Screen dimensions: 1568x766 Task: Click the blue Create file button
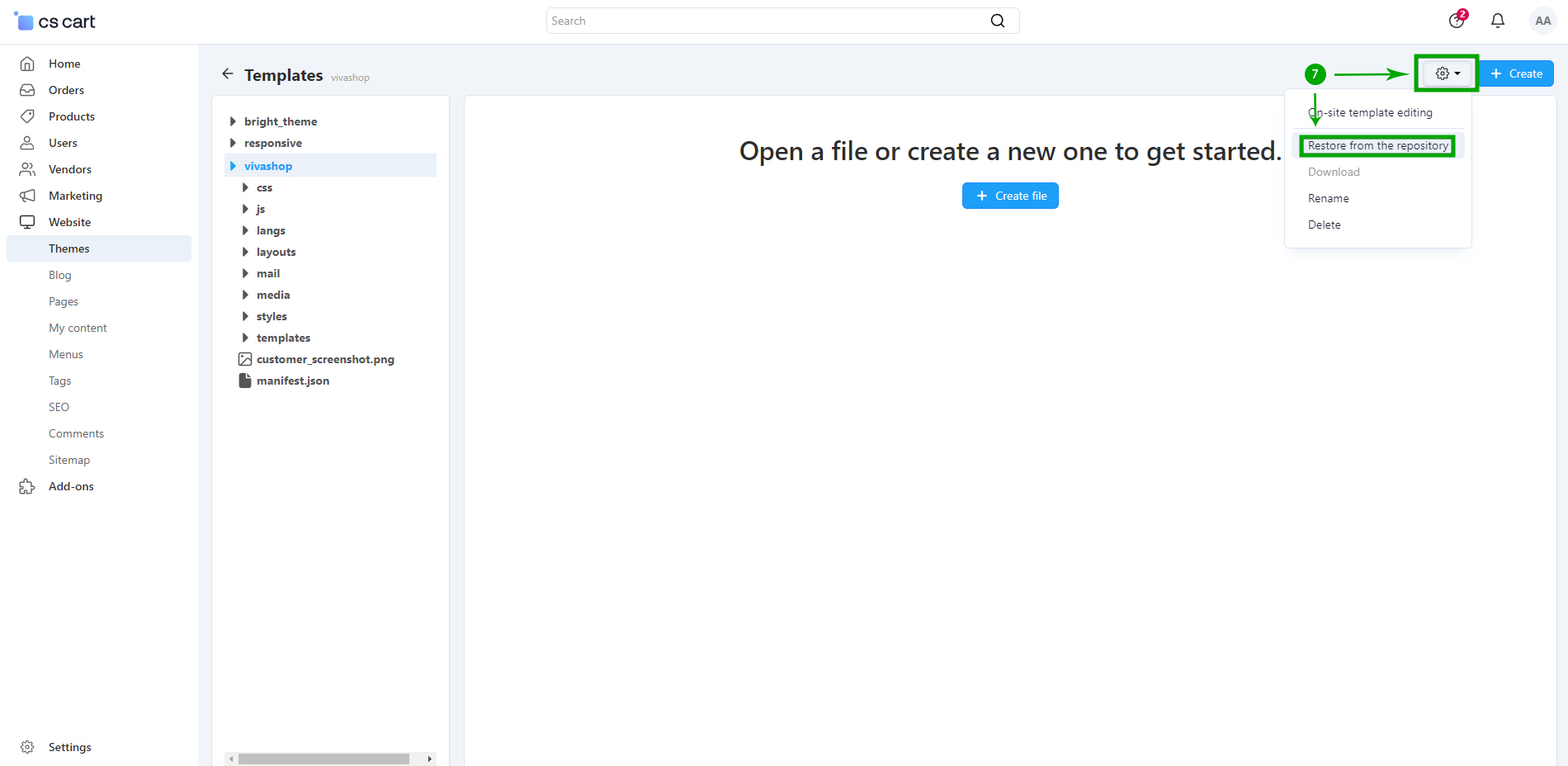pos(1010,196)
